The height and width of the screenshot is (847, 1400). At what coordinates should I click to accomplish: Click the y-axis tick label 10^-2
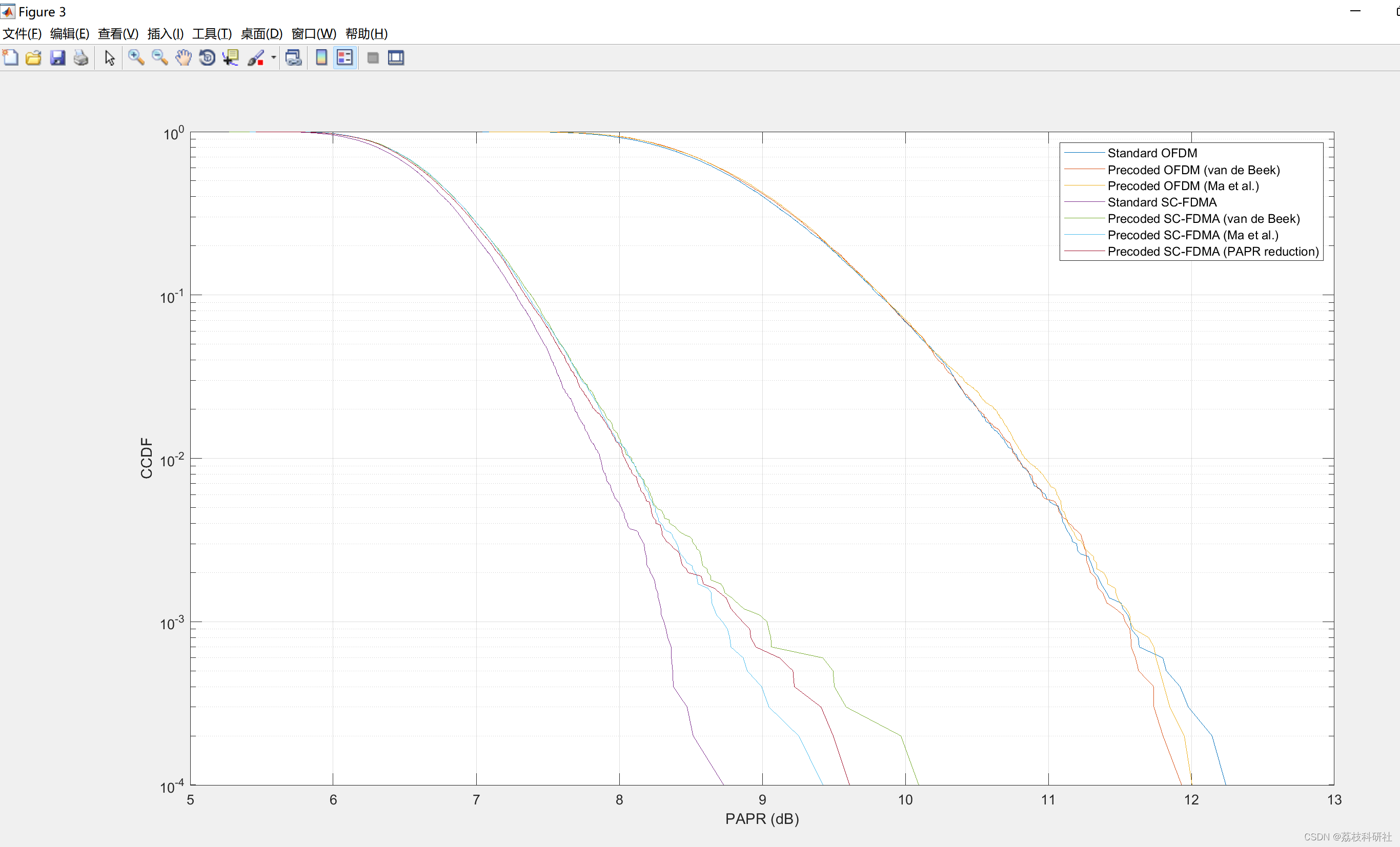pyautogui.click(x=172, y=460)
